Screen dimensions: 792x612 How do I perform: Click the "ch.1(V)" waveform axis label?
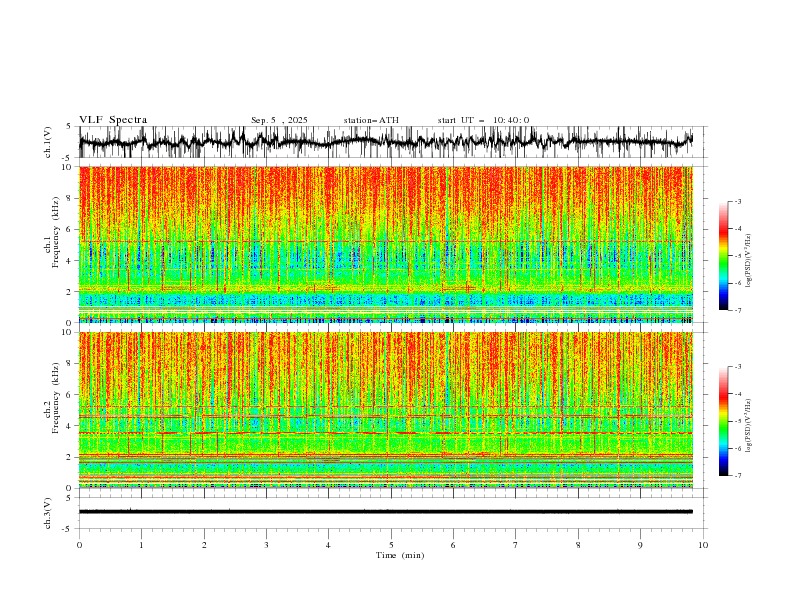pyautogui.click(x=48, y=142)
